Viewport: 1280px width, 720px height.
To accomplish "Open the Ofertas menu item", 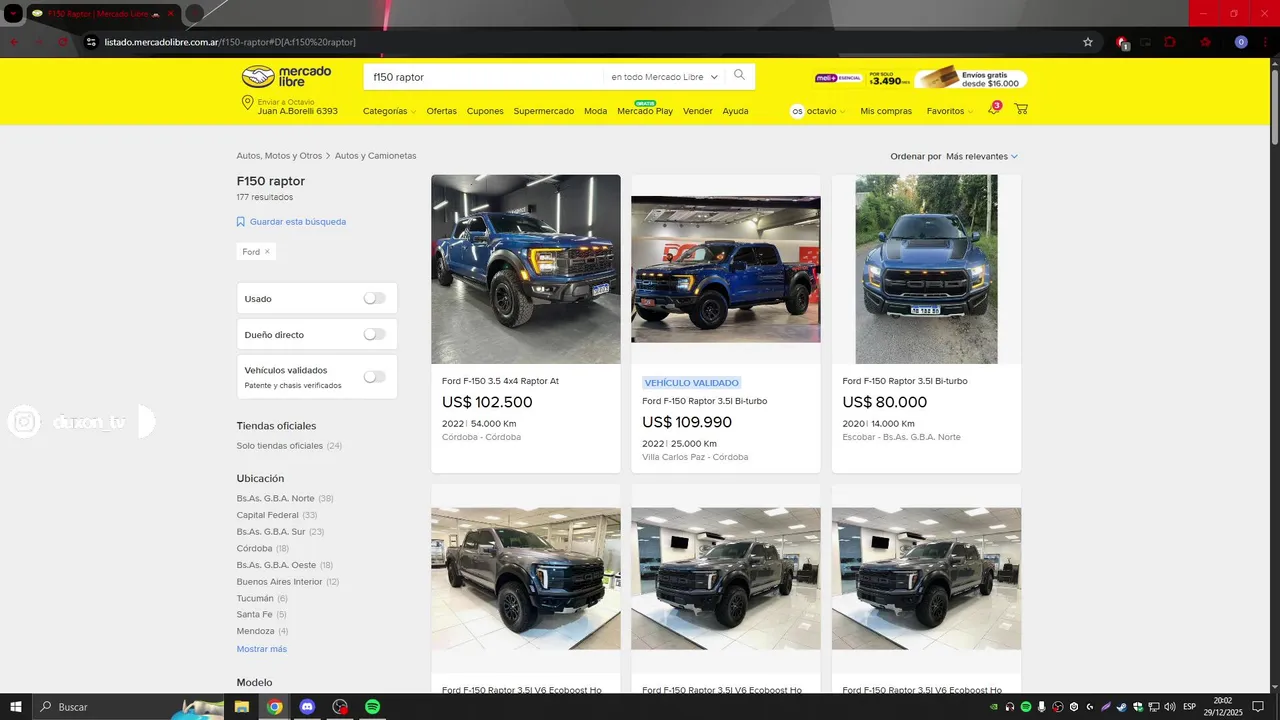I will [442, 111].
